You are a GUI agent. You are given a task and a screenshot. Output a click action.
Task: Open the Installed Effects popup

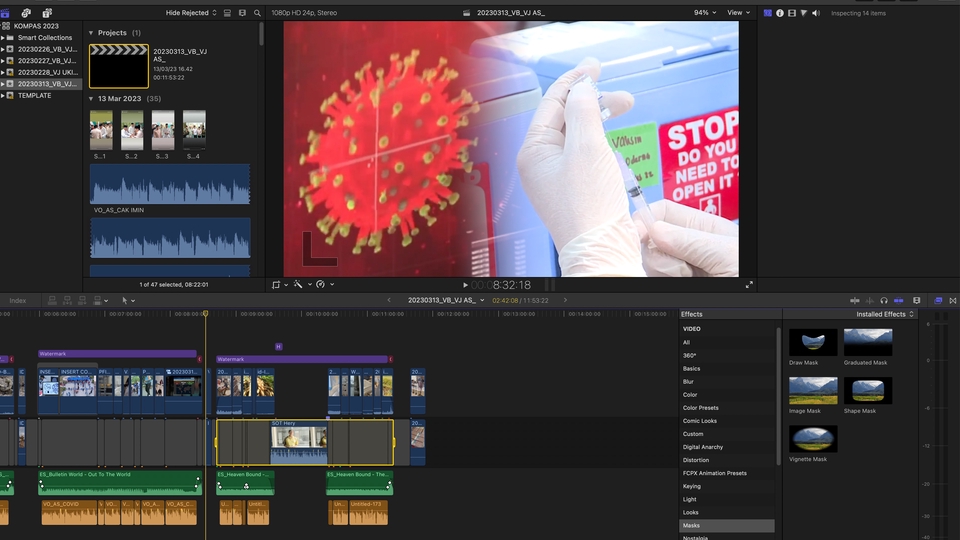[x=885, y=314]
